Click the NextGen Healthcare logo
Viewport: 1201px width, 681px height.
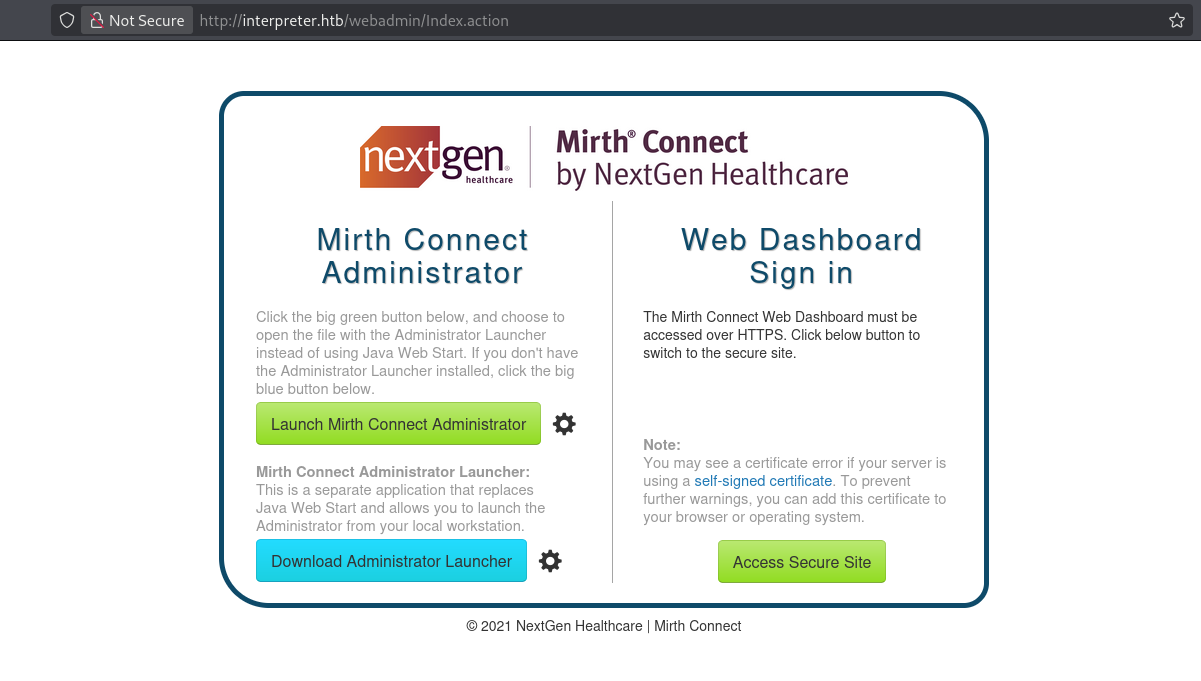437,157
